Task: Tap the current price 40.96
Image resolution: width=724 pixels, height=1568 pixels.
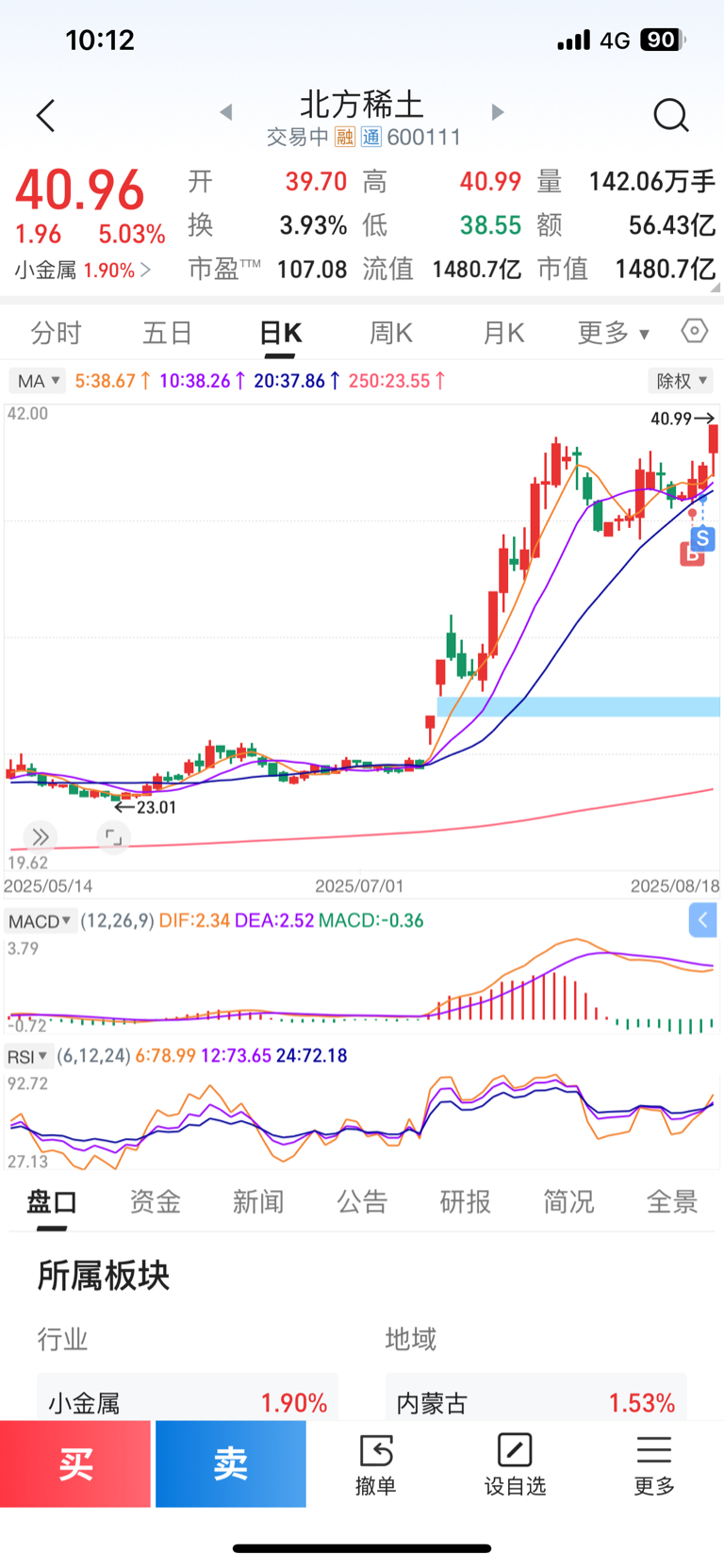Action: pyautogui.click(x=80, y=190)
